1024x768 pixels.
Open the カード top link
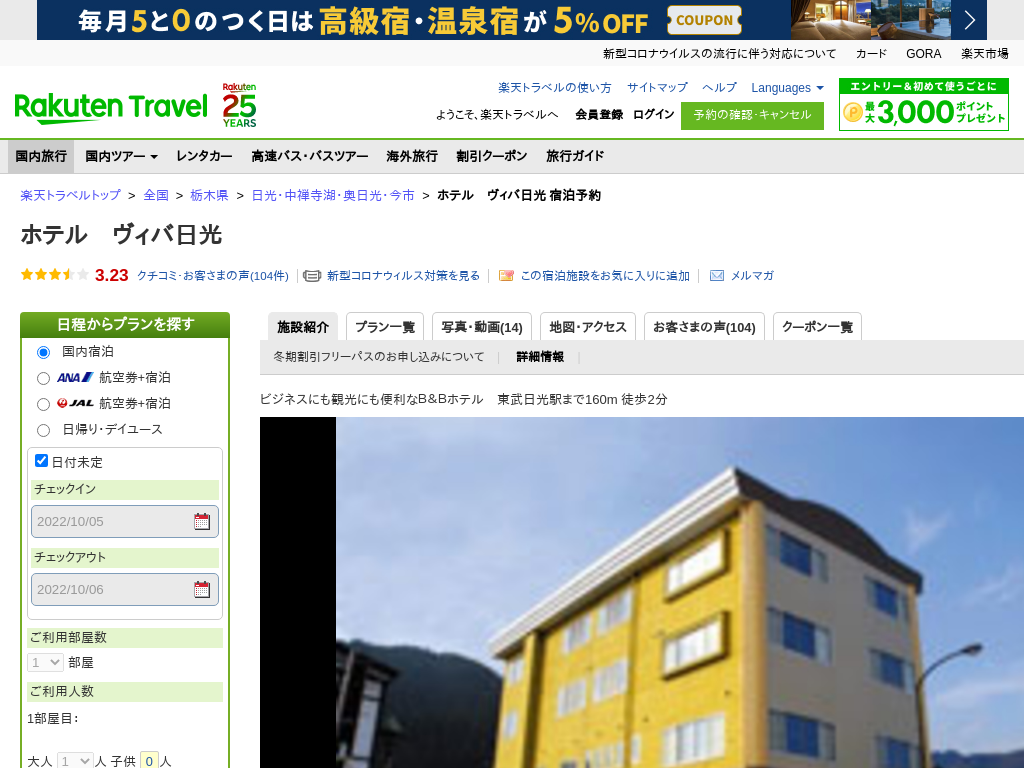tap(871, 54)
